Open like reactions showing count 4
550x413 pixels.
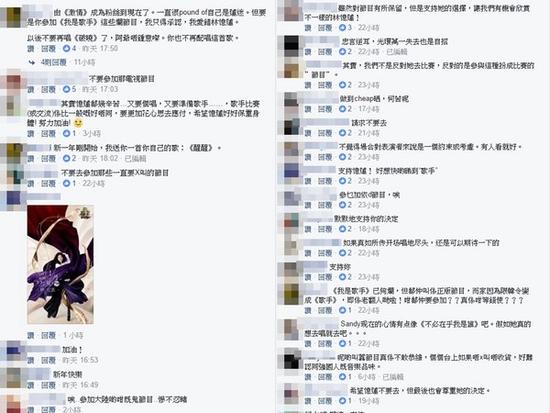(69, 48)
